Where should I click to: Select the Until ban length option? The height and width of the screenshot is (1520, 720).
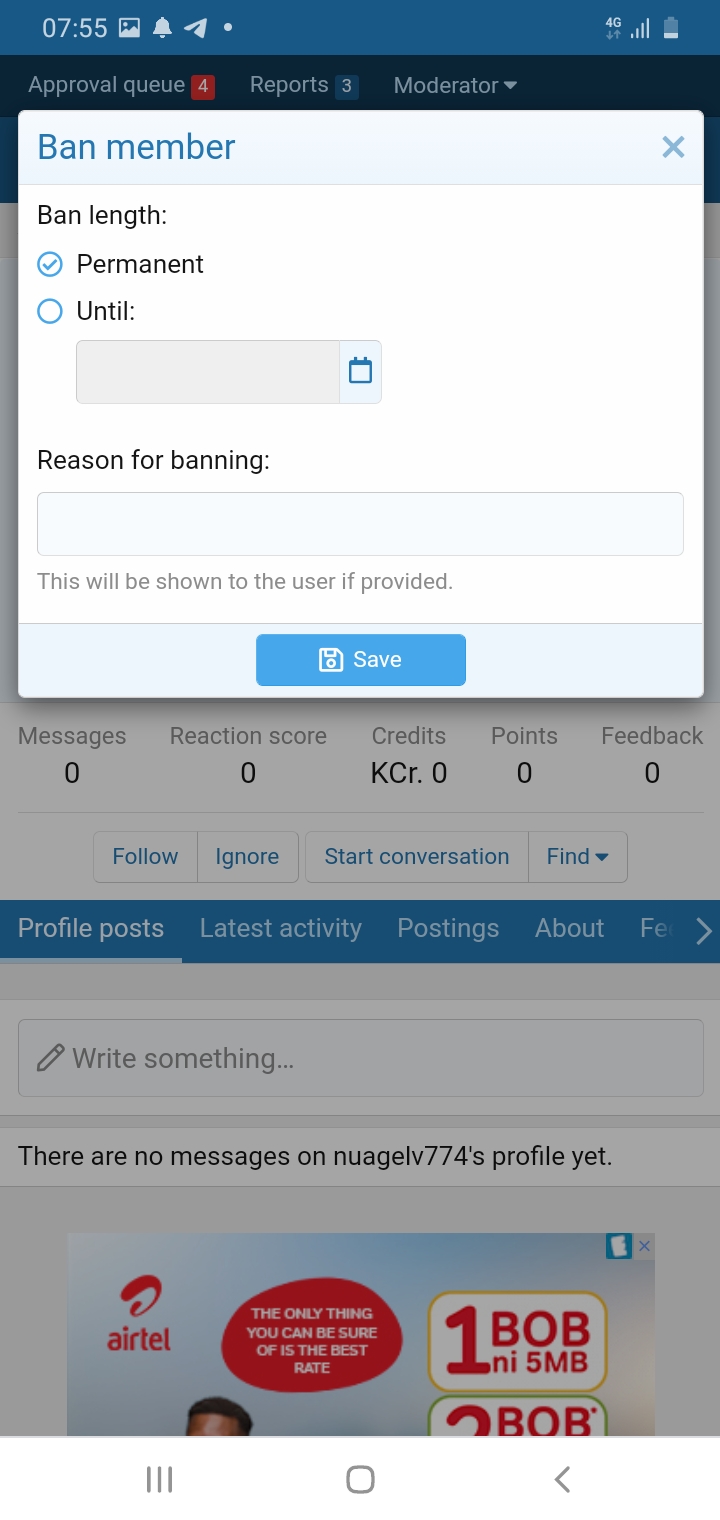50,311
